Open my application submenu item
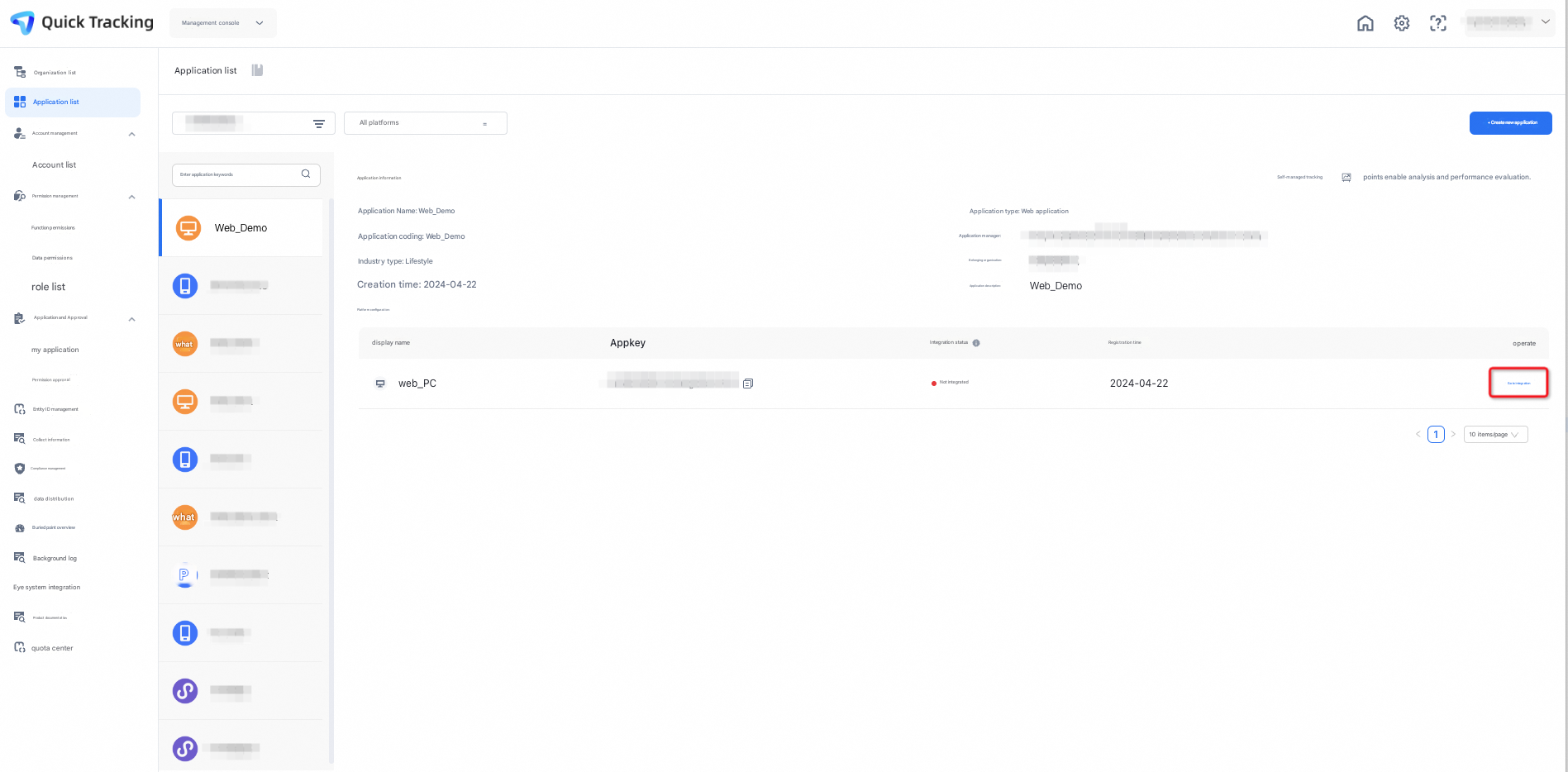Screen dimensions: 1568x772 pyautogui.click(x=55, y=350)
